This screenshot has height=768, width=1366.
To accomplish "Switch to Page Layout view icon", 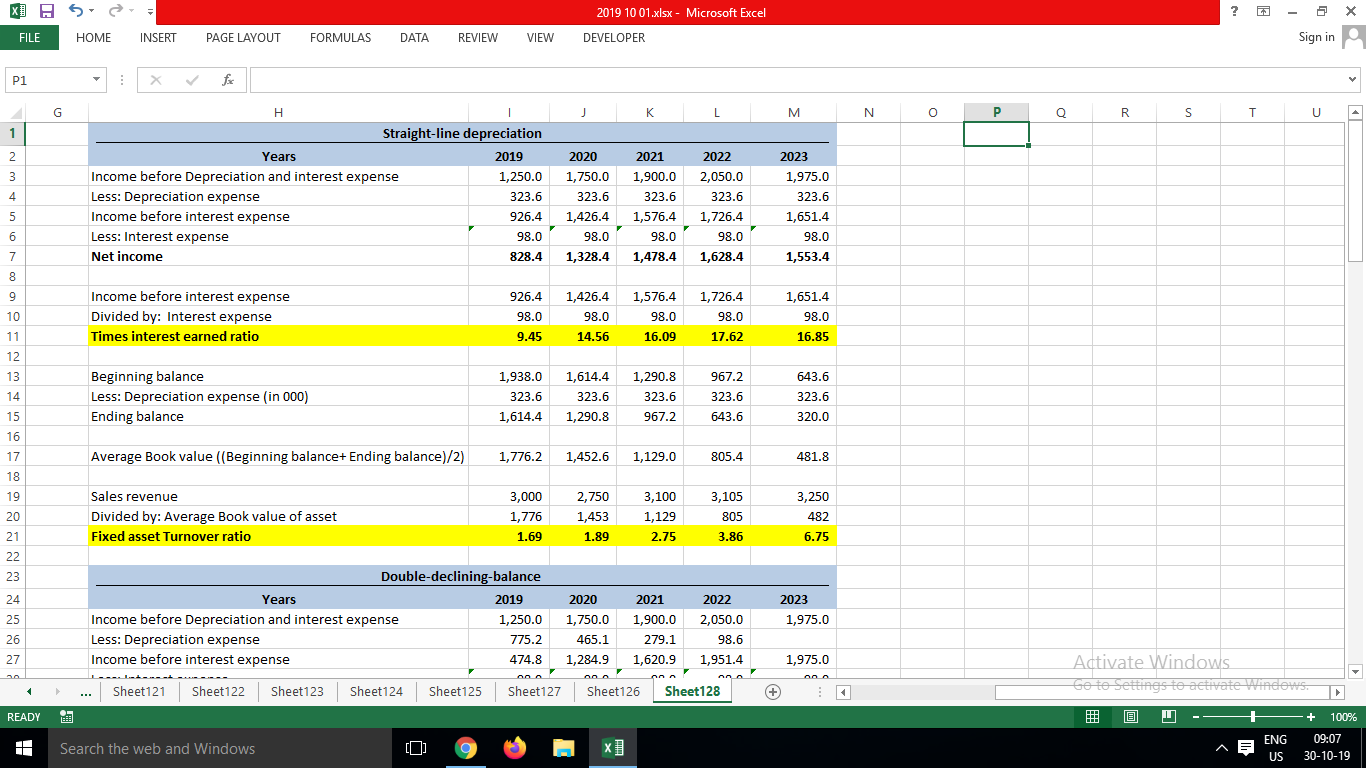I will pos(1131,717).
